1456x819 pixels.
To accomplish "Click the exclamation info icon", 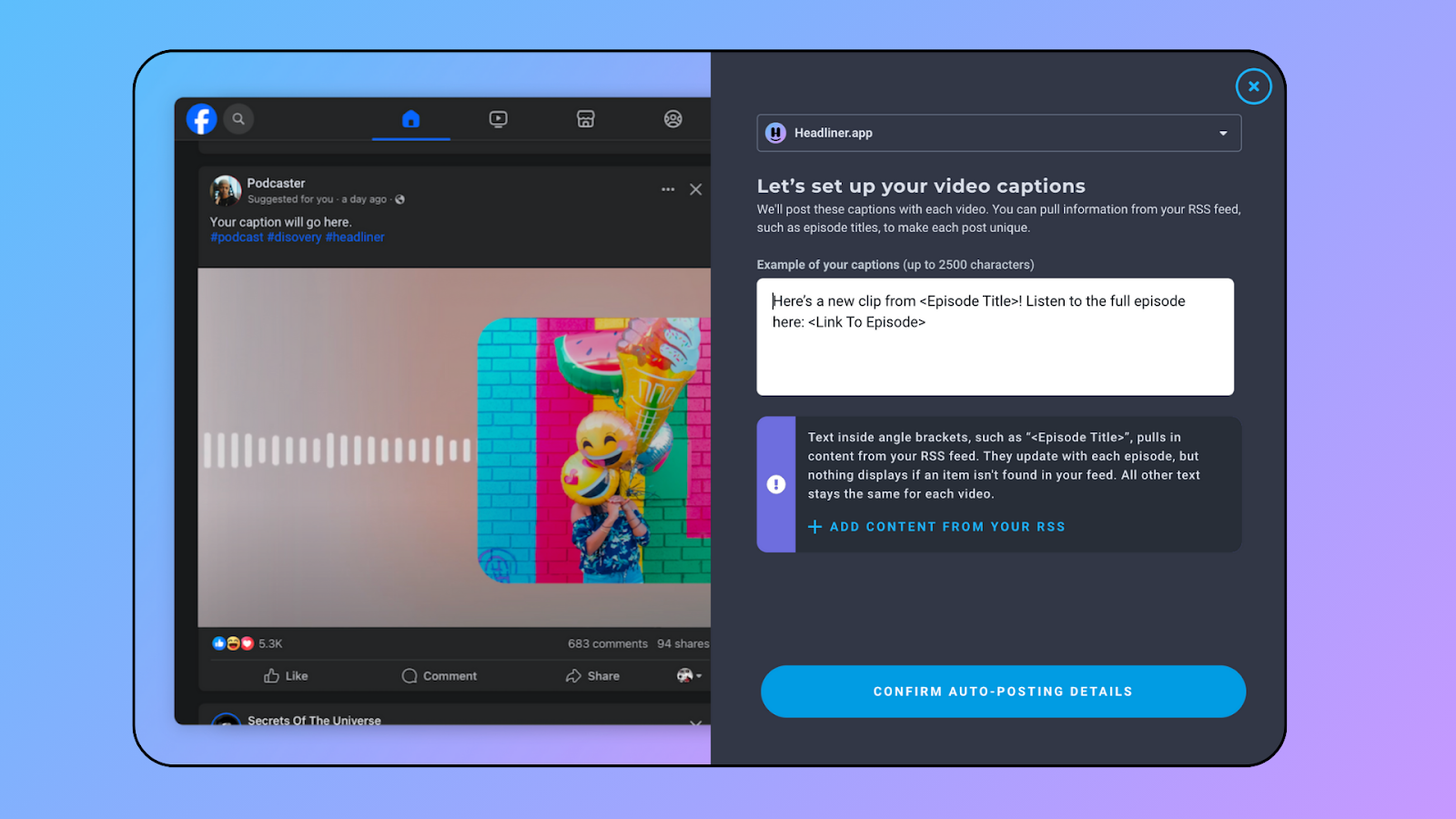I will 776,484.
